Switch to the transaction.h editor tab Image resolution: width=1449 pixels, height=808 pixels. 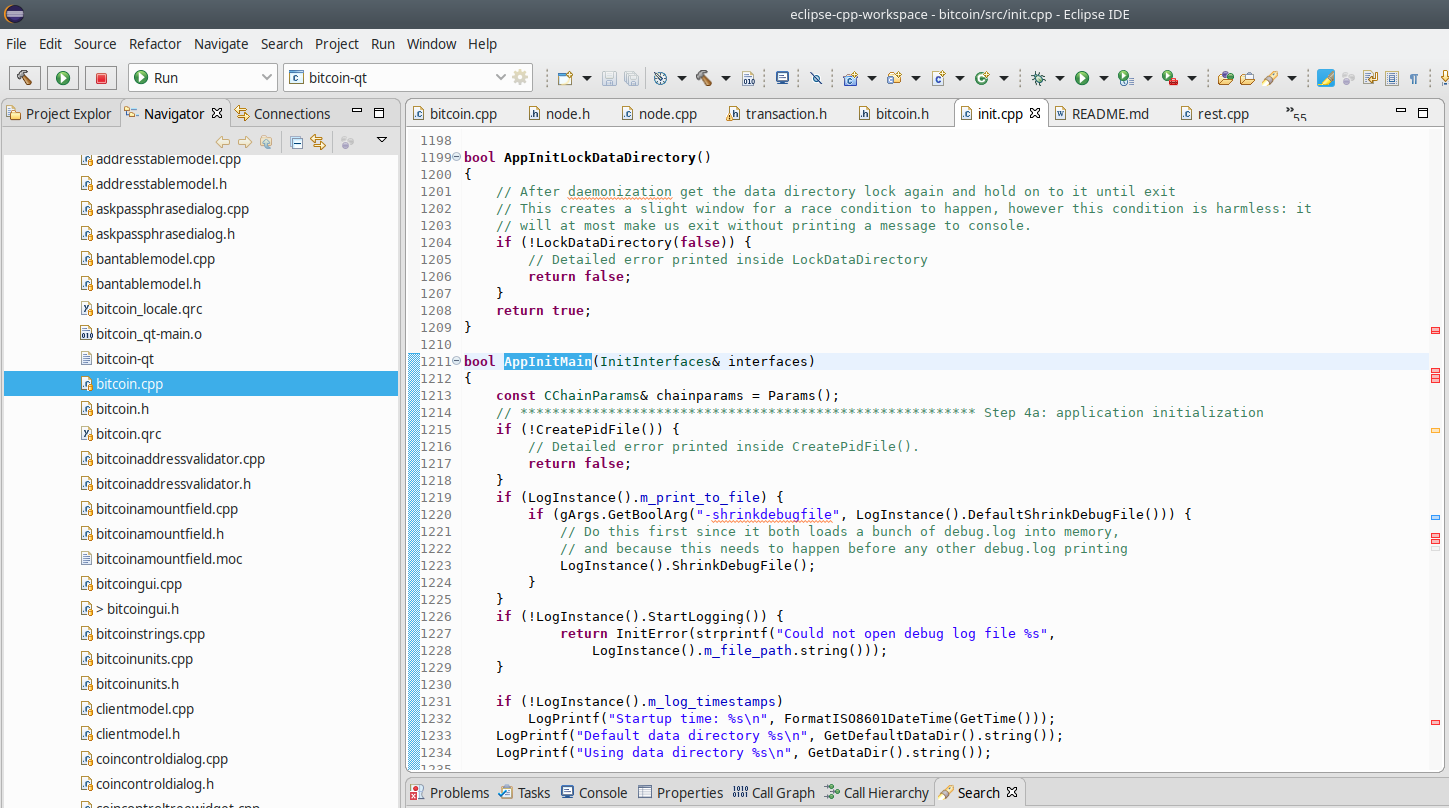pyautogui.click(x=778, y=114)
